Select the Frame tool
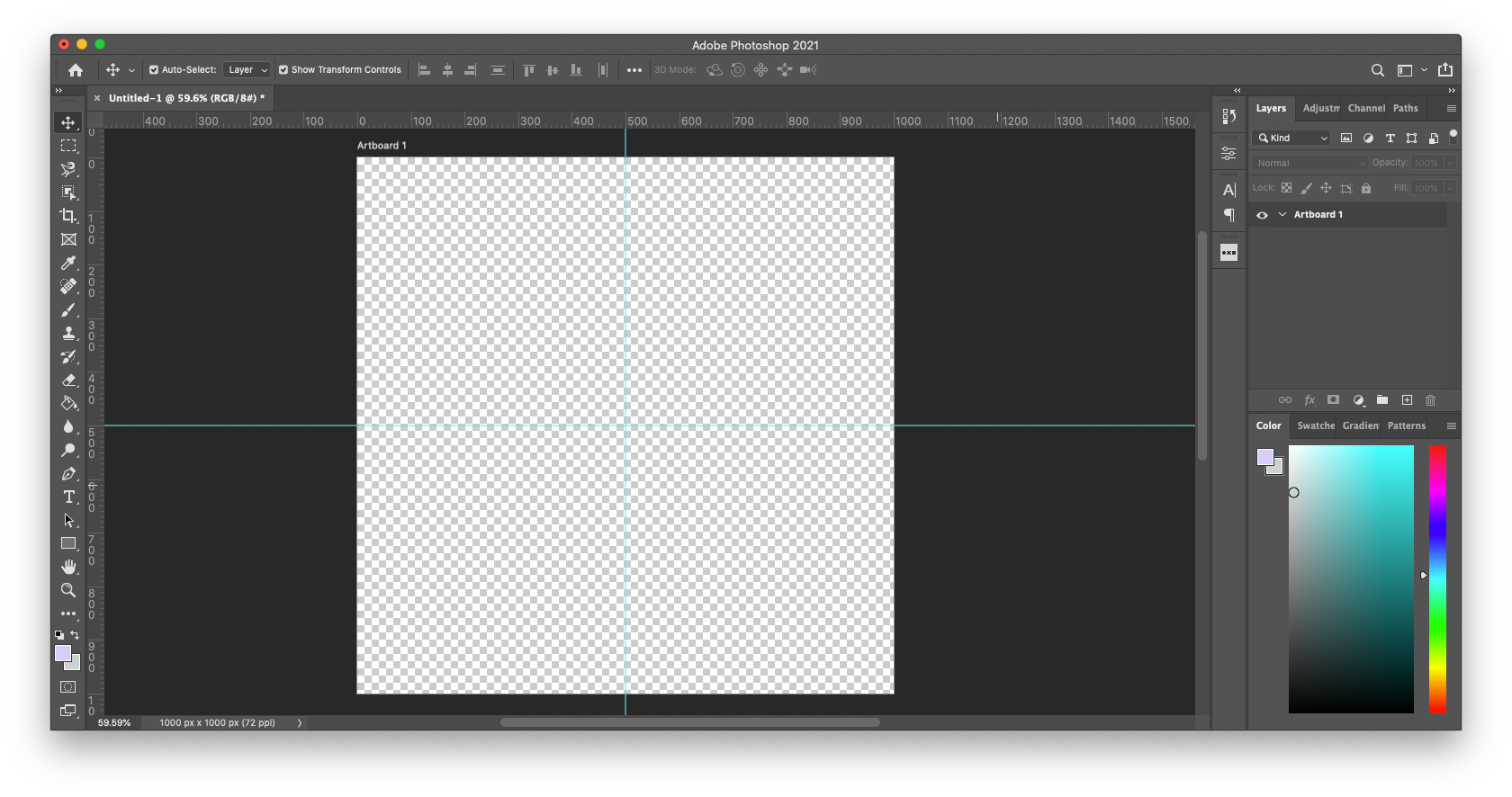 tap(68, 239)
